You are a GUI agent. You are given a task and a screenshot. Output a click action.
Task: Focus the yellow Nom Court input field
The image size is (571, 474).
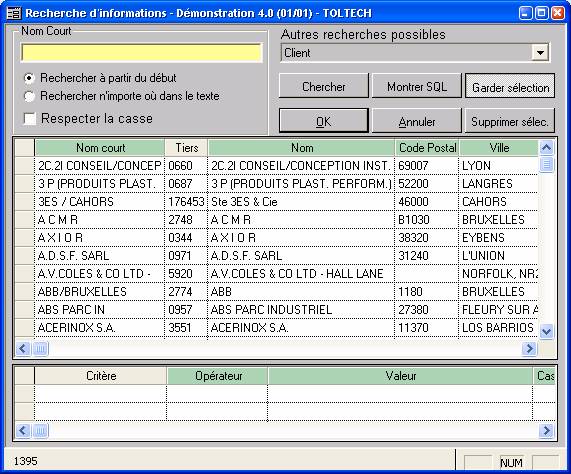142,53
